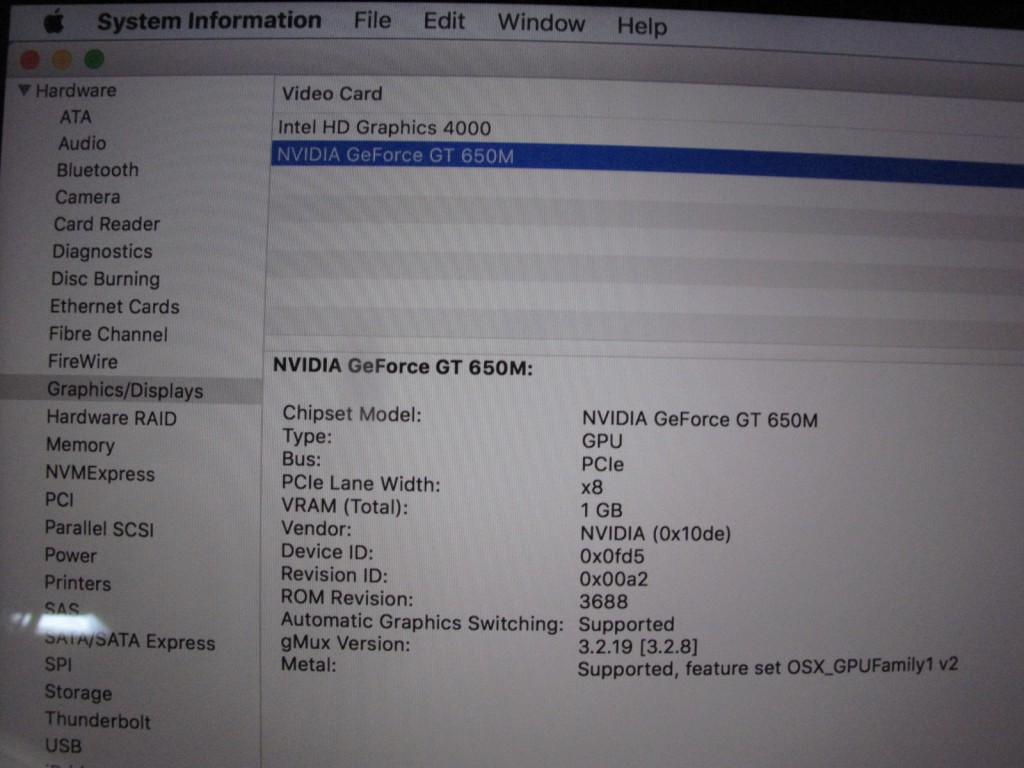
Task: Click the Chipset Model value NVIDIA GeForce GT 650M
Action: pyautogui.click(x=699, y=419)
